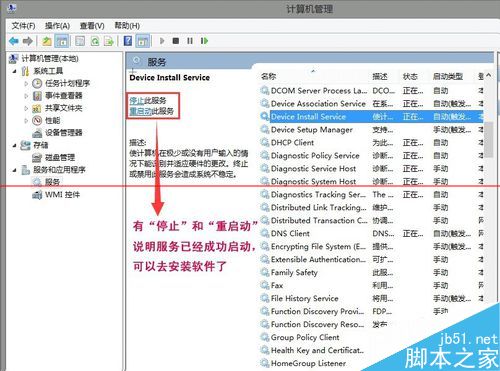
Task: Click the services list vertical scrollbar thumb
Action: [x=489, y=139]
